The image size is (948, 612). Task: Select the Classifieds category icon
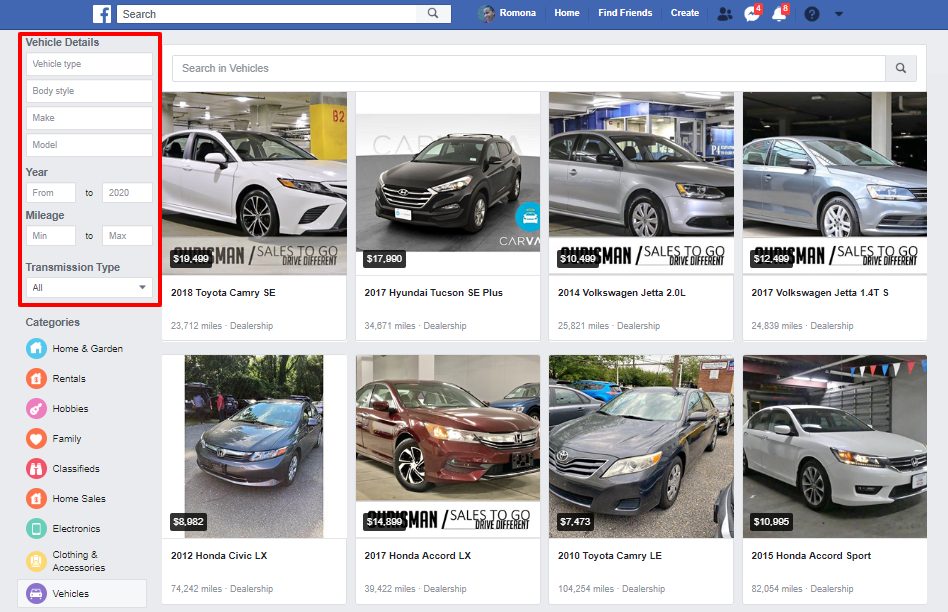click(36, 469)
